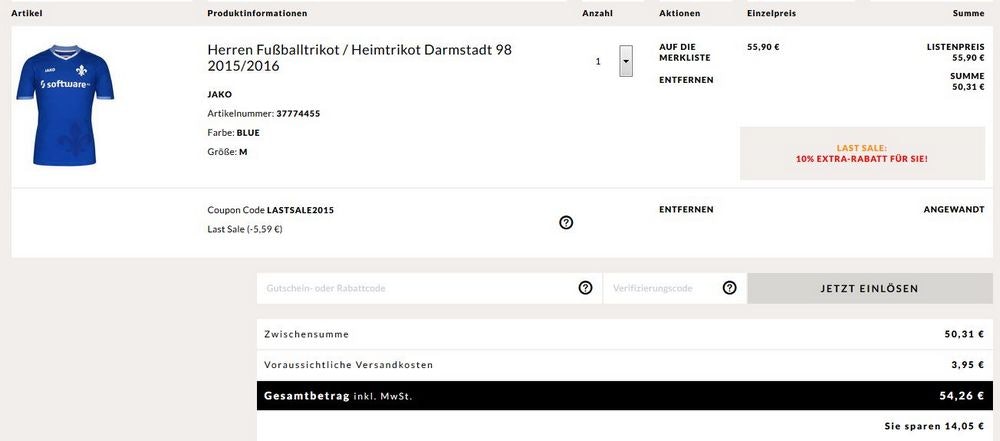
Task: Focus the Verifizierungscode input field
Action: pyautogui.click(x=660, y=288)
